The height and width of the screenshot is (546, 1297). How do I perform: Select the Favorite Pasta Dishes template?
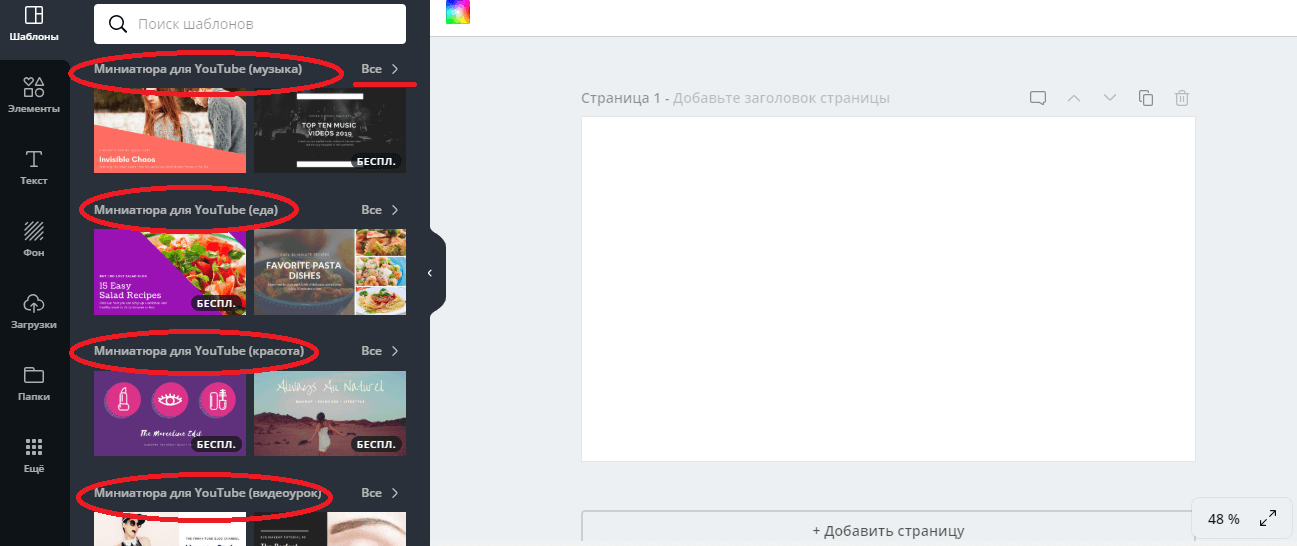(x=330, y=272)
